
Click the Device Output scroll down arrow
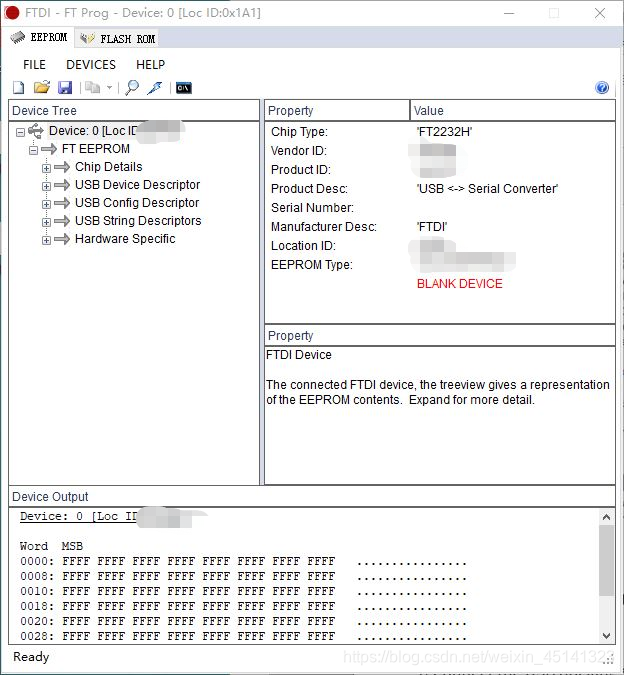pyautogui.click(x=606, y=636)
